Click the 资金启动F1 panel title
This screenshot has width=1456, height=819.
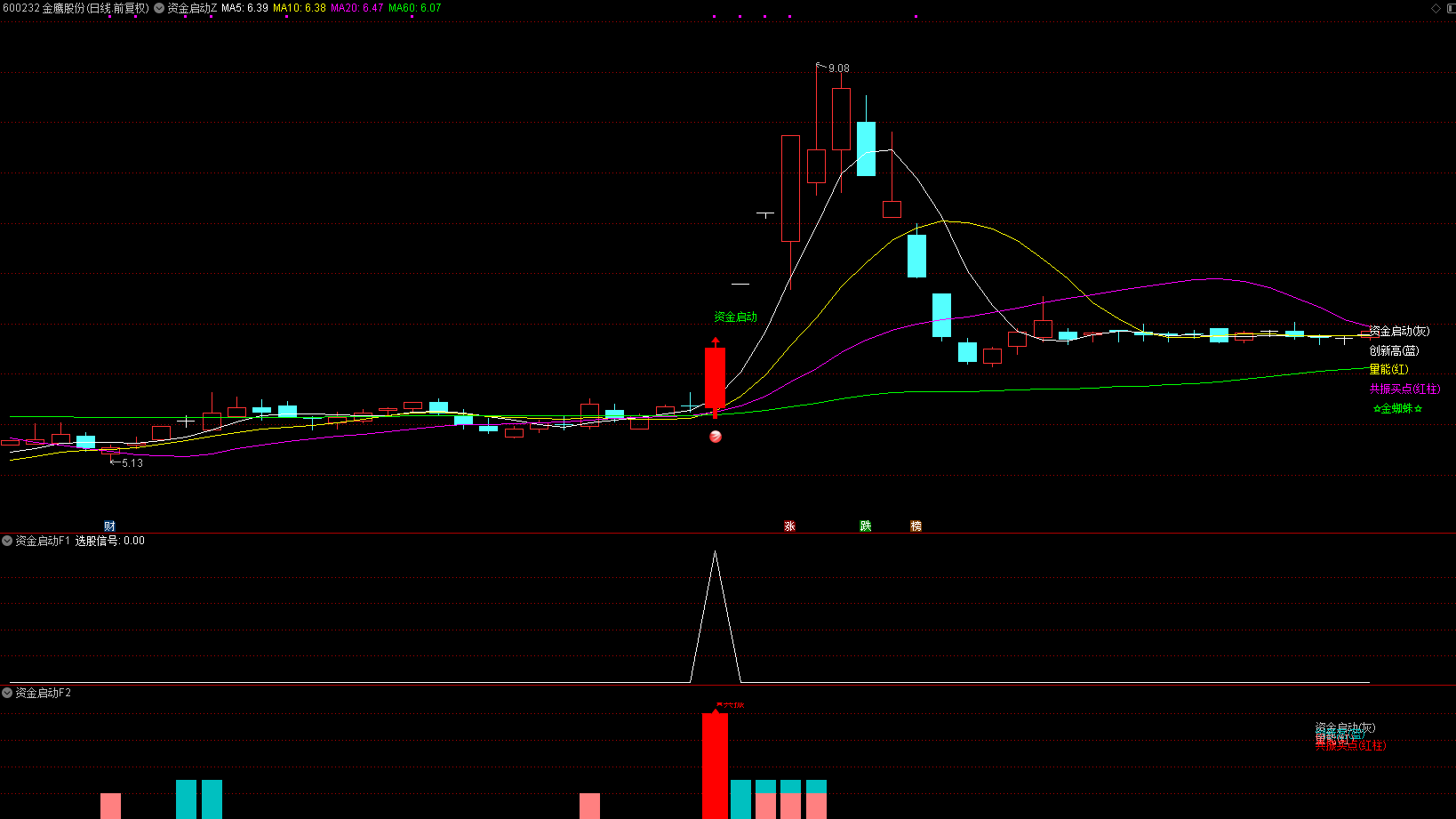[x=43, y=541]
